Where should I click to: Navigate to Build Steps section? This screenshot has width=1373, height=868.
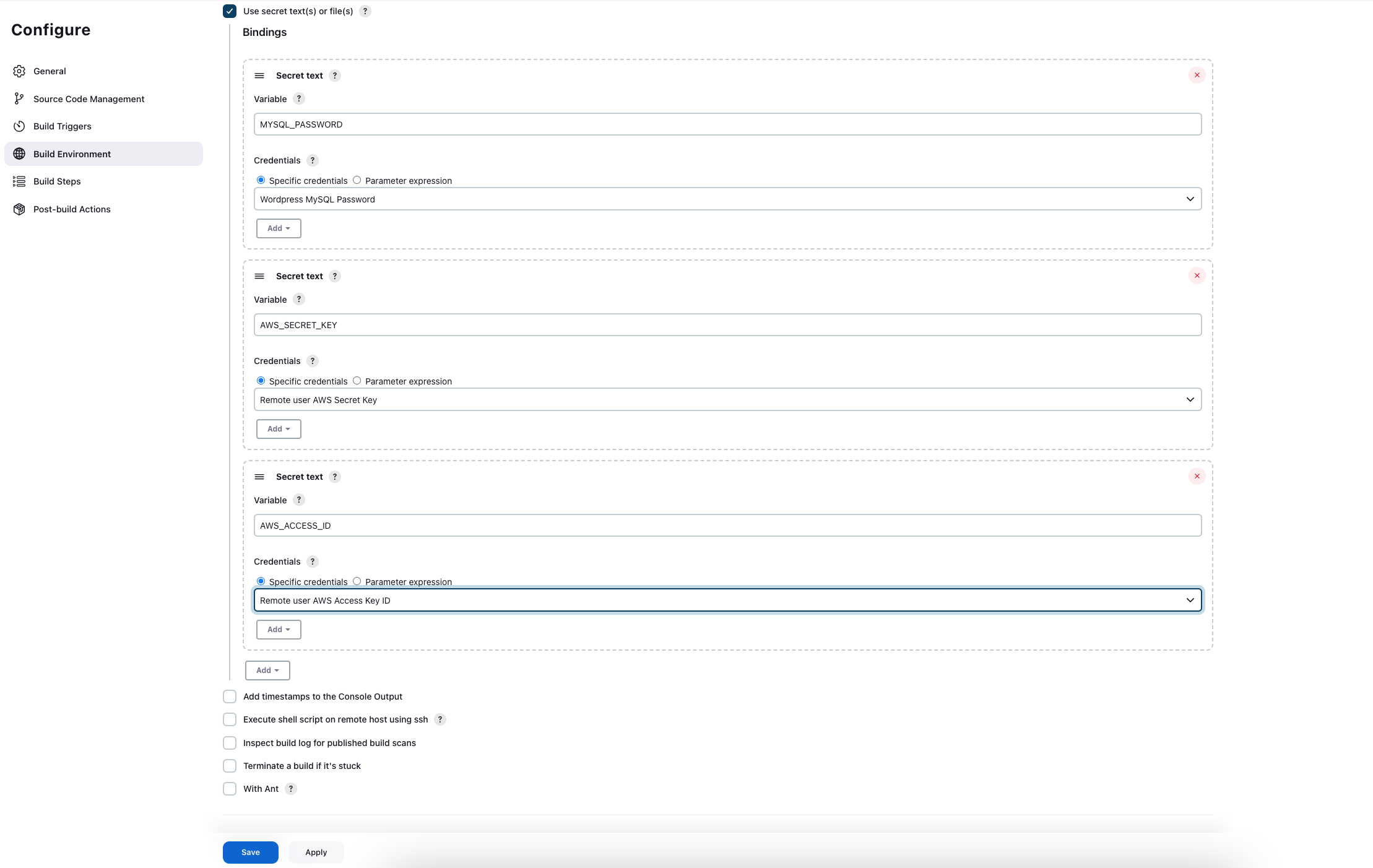click(x=57, y=181)
